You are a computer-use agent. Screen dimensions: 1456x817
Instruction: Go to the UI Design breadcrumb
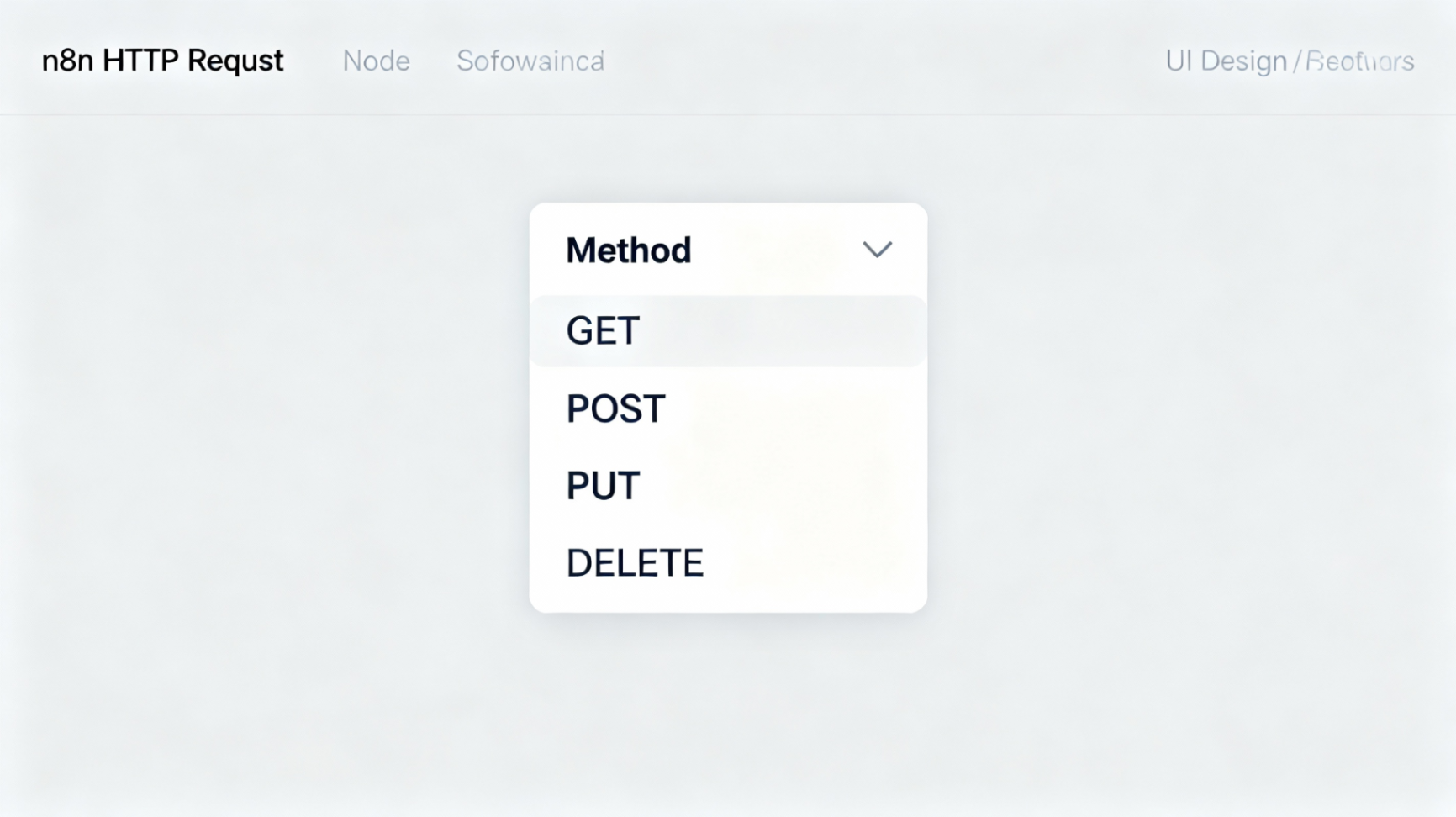tap(1226, 61)
